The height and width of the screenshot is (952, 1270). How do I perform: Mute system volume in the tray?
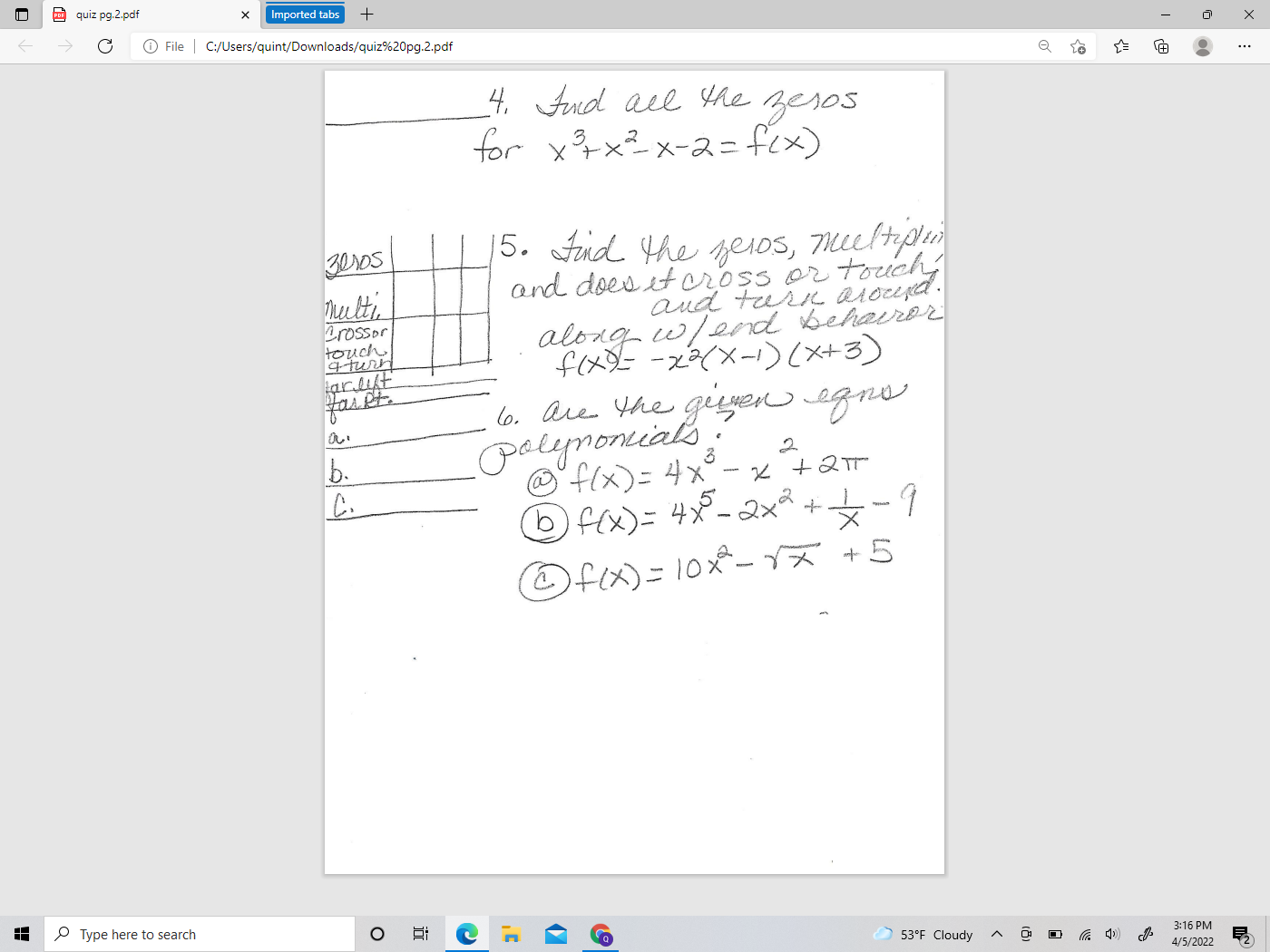coord(1112,934)
